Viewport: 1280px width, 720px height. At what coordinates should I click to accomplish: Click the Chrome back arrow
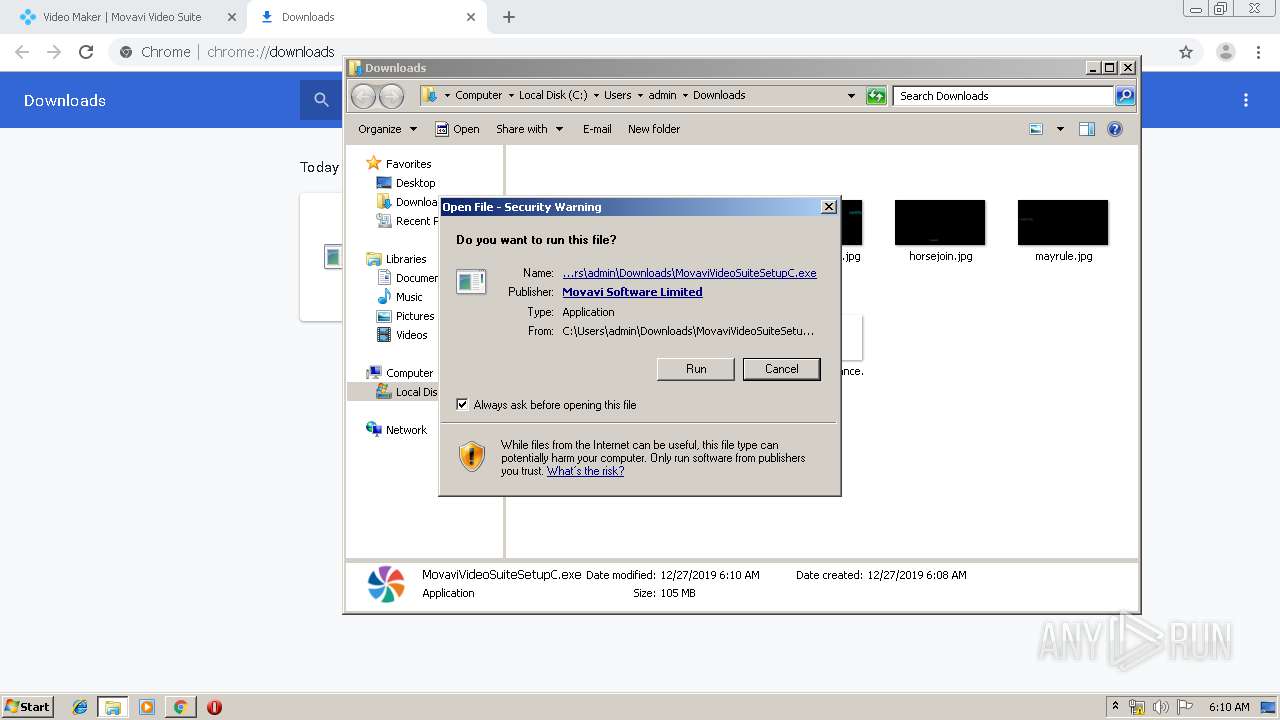pyautogui.click(x=22, y=52)
